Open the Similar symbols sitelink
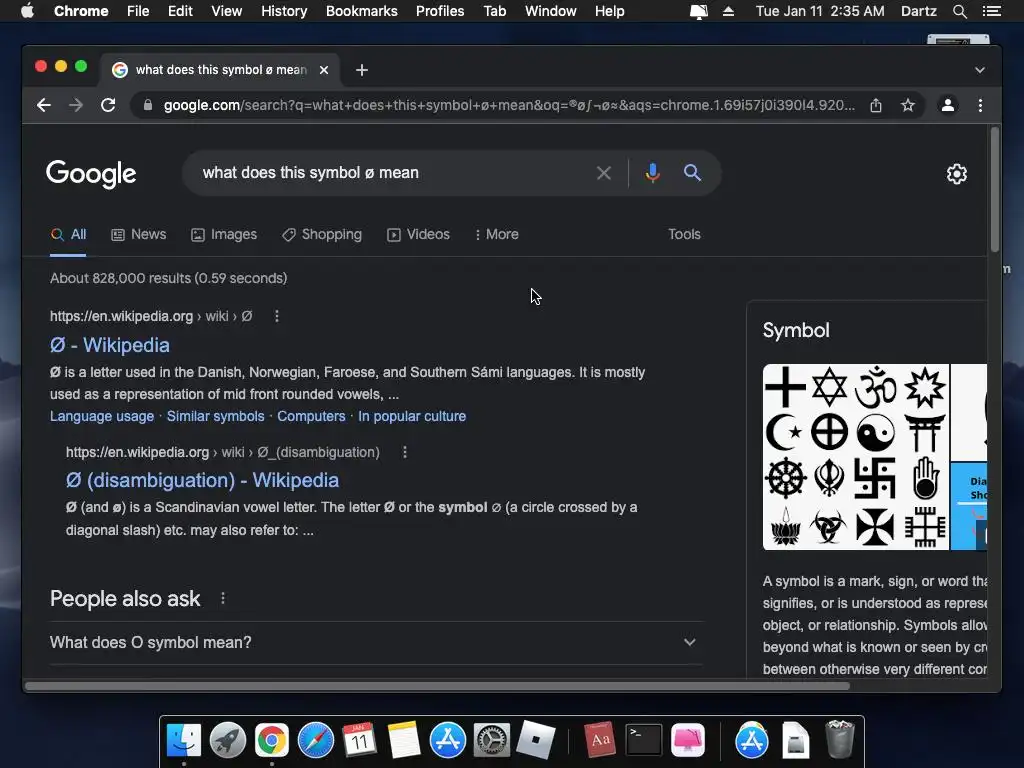Screen dimensions: 1024x768 pyautogui.click(x=216, y=416)
